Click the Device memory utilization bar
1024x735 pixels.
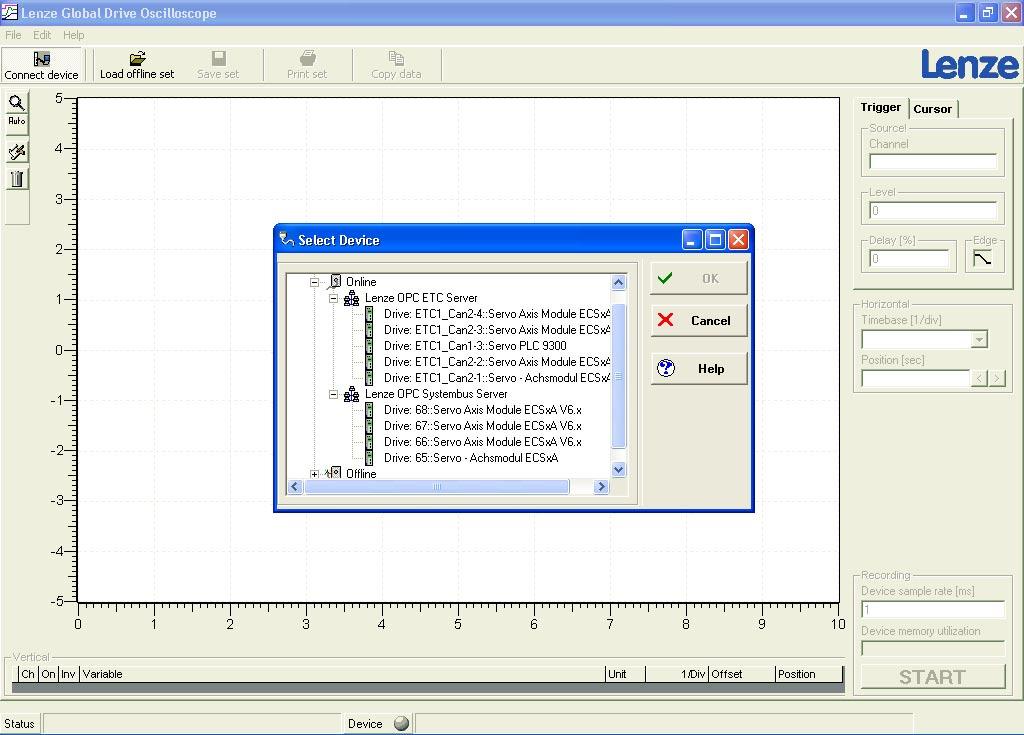(933, 649)
